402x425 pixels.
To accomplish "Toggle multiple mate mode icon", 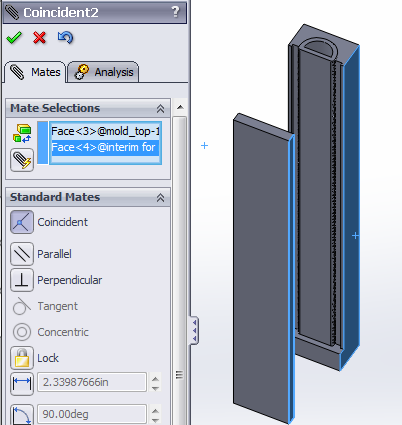I will tap(22, 160).
